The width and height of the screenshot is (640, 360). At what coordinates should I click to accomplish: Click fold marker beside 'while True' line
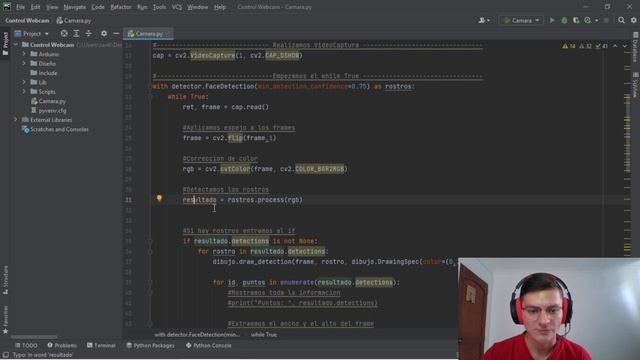[x=150, y=97]
